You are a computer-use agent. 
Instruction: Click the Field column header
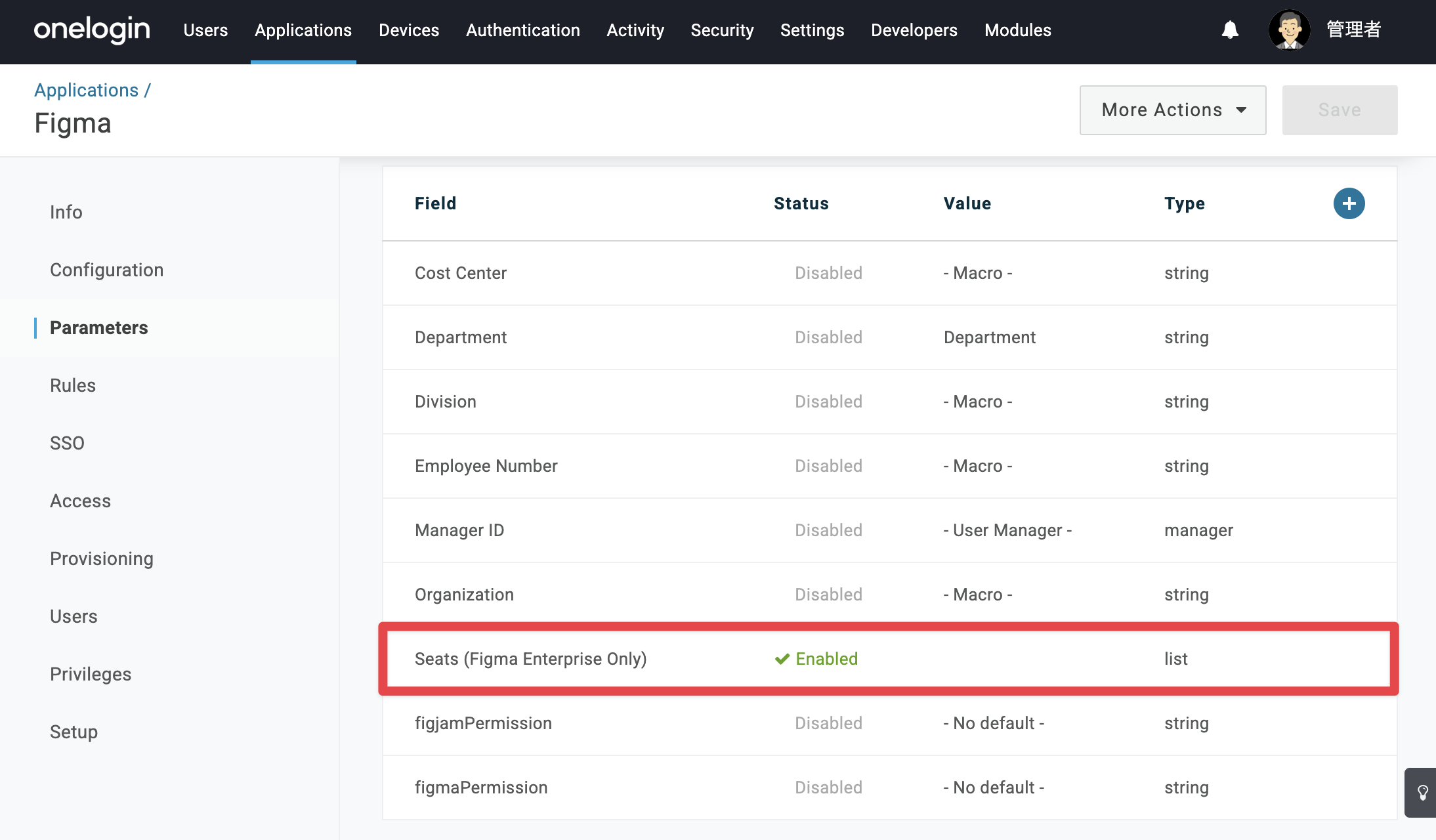435,203
